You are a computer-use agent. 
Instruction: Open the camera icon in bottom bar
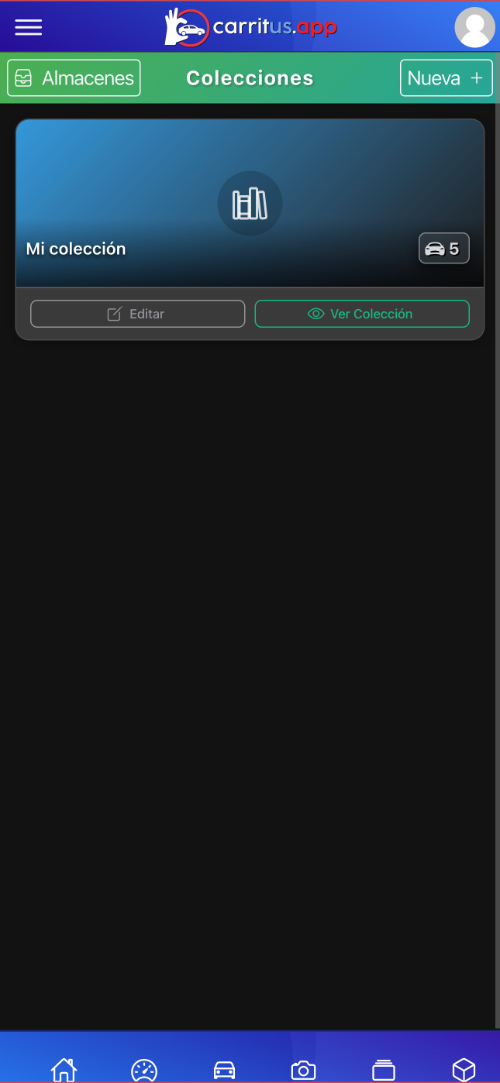pyautogui.click(x=303, y=1071)
